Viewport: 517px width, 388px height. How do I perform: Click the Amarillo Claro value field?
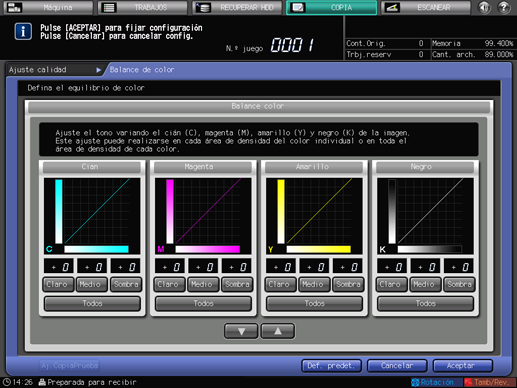point(281,266)
